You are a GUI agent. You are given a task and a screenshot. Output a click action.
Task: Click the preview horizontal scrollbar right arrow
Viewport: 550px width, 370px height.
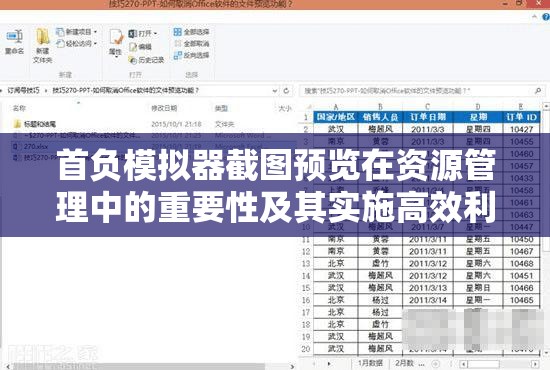(x=535, y=364)
